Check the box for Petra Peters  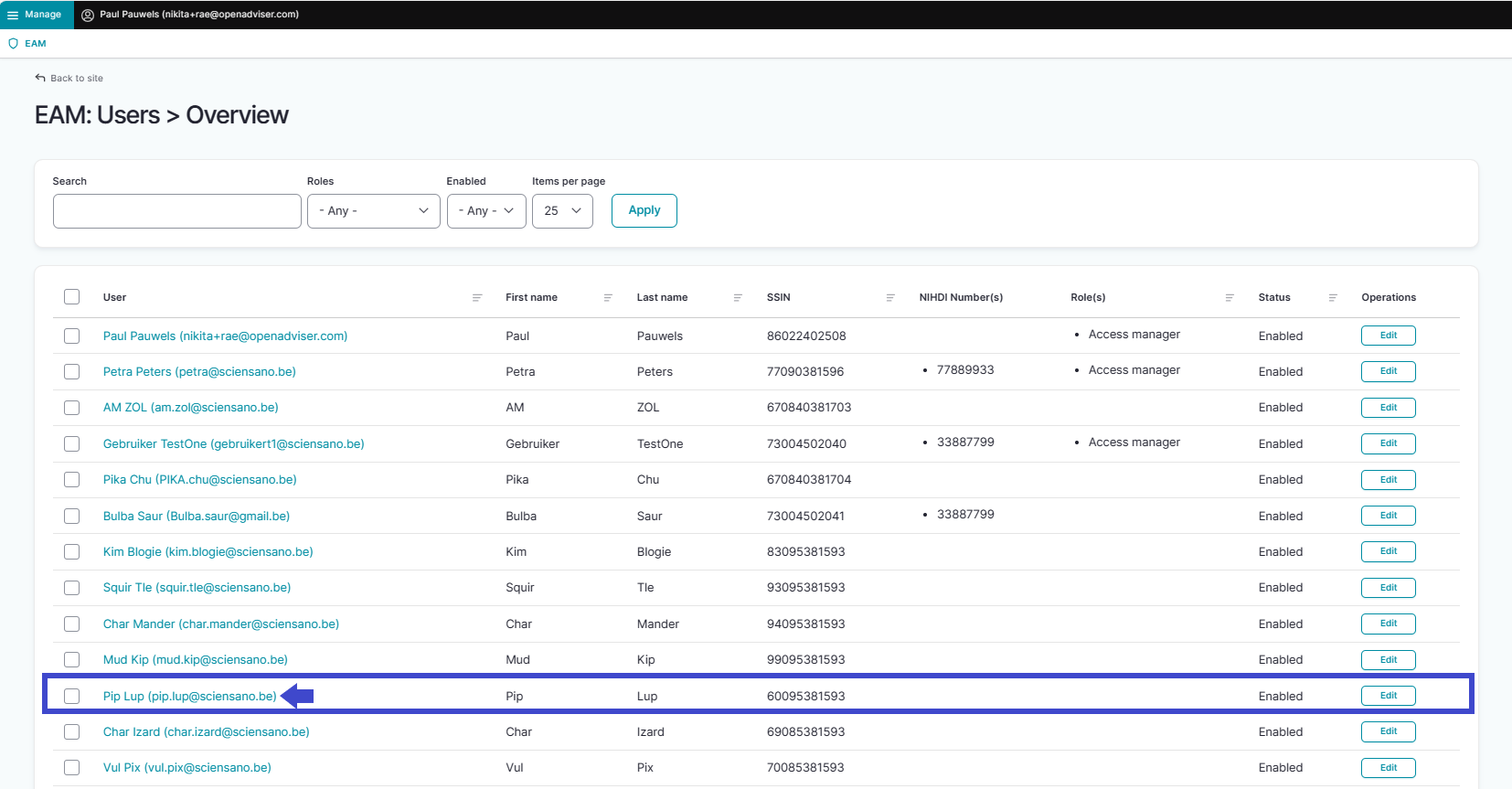[72, 372]
